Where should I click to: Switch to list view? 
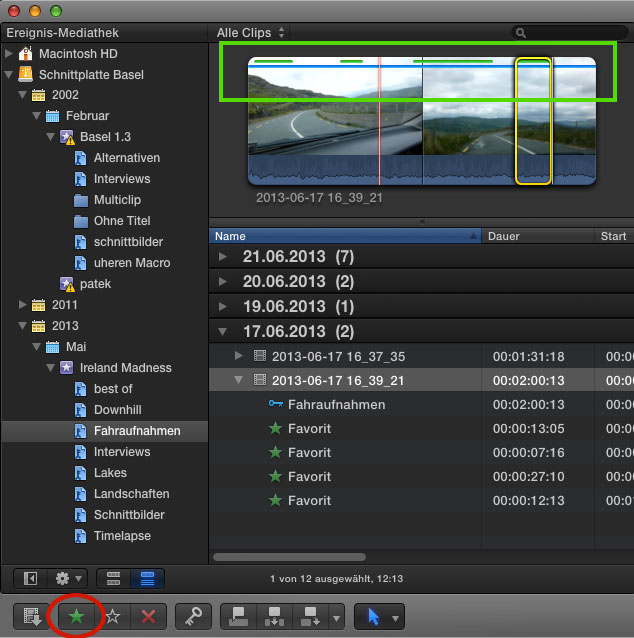(x=147, y=578)
